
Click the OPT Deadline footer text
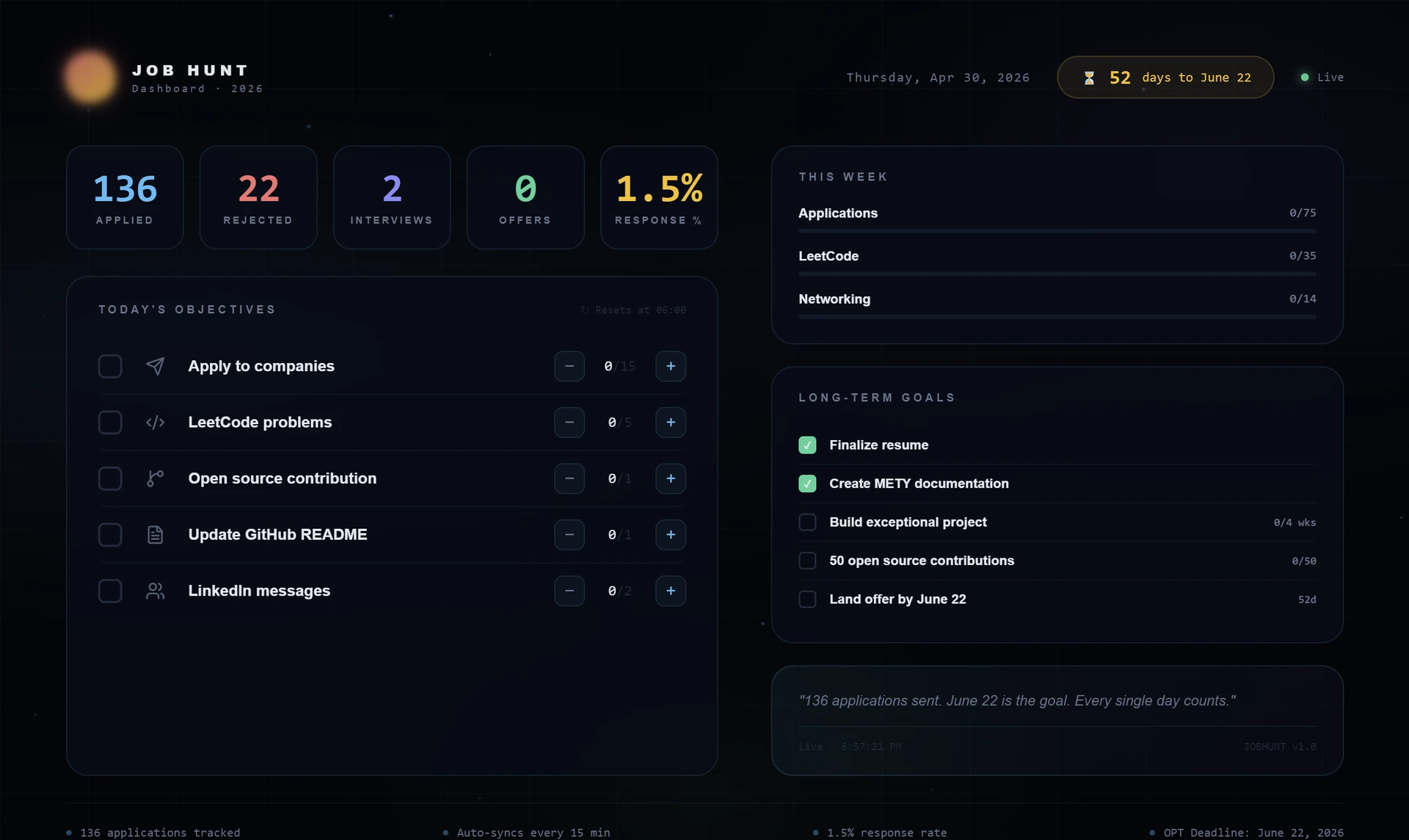1253,833
